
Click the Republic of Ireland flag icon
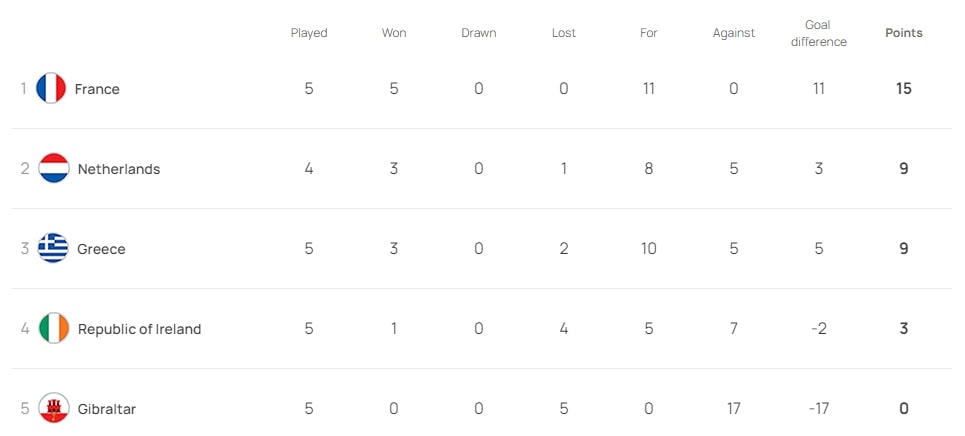pos(53,329)
